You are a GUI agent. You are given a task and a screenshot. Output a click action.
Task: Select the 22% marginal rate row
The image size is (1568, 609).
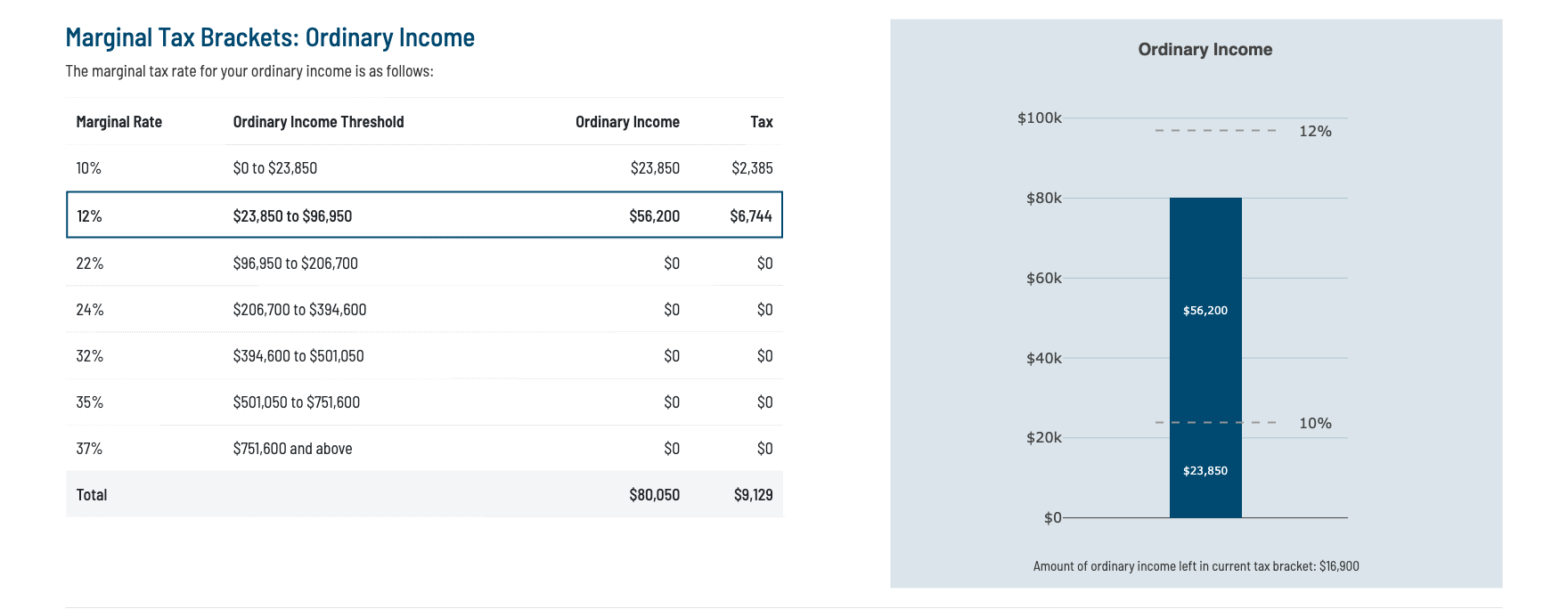click(x=424, y=264)
